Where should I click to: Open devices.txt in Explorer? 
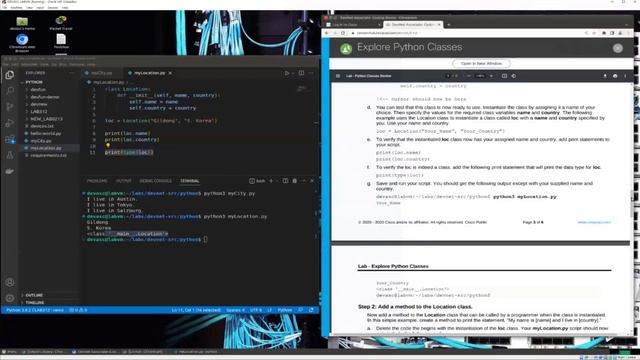(42, 126)
